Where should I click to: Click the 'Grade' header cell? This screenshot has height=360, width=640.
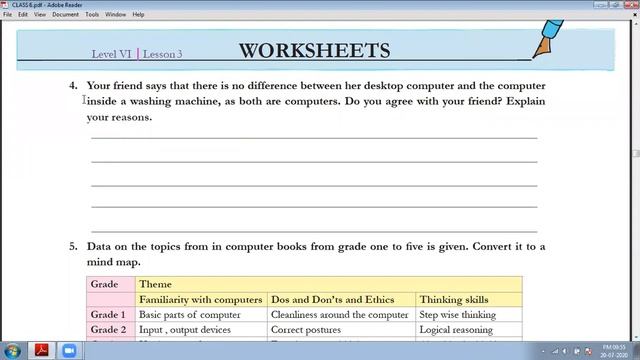pos(111,284)
